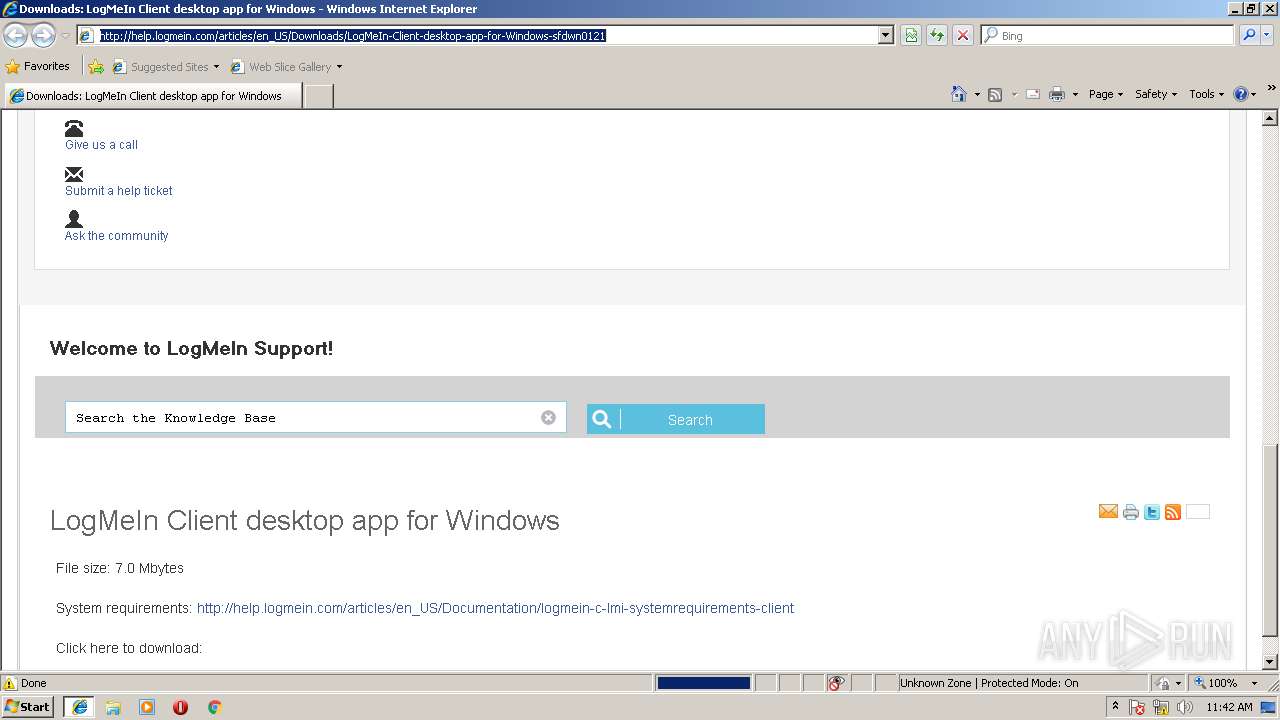Click the browser Back arrow button
Screen dimensions: 1280x720
[x=15, y=35]
